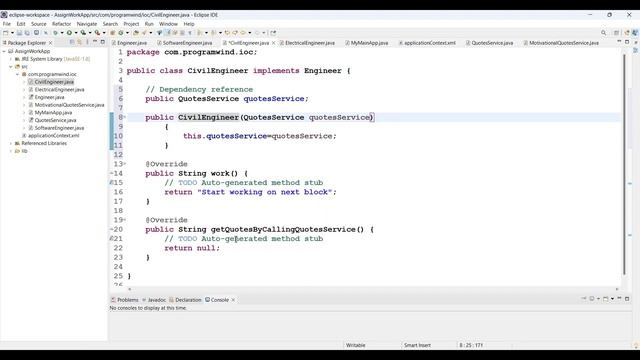Open the Problems view tab
This screenshot has height=360, width=640.
pos(125,300)
